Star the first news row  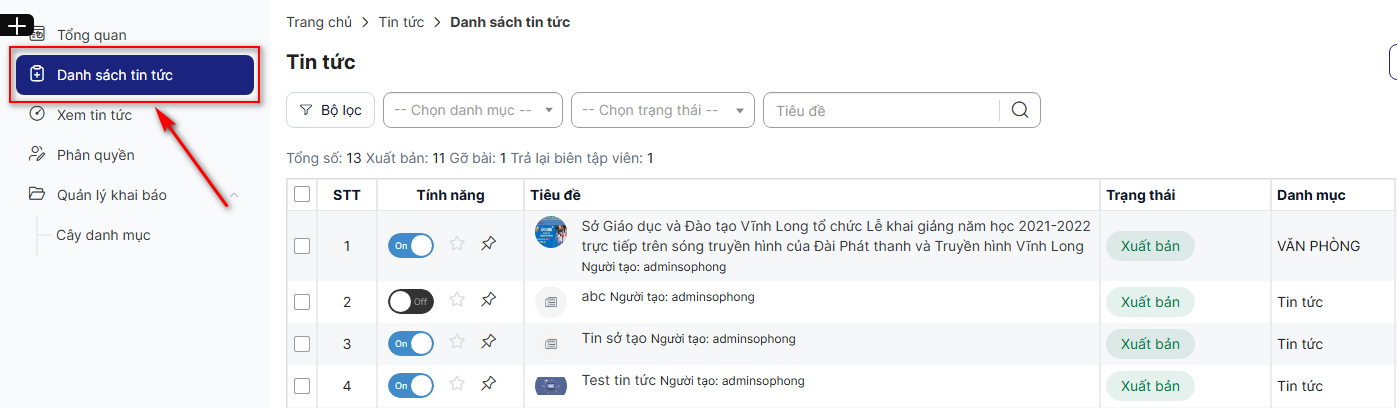[x=457, y=243]
